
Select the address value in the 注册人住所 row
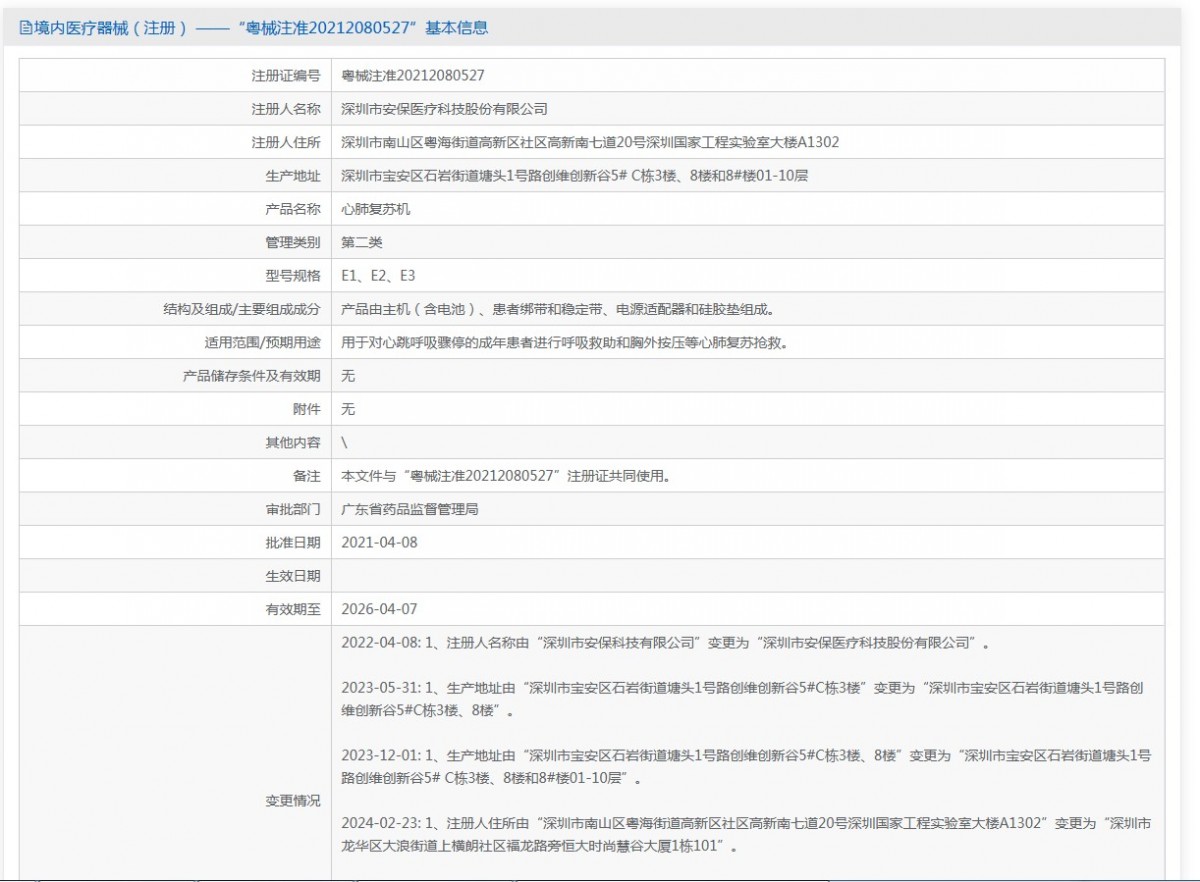pyautogui.click(x=590, y=142)
